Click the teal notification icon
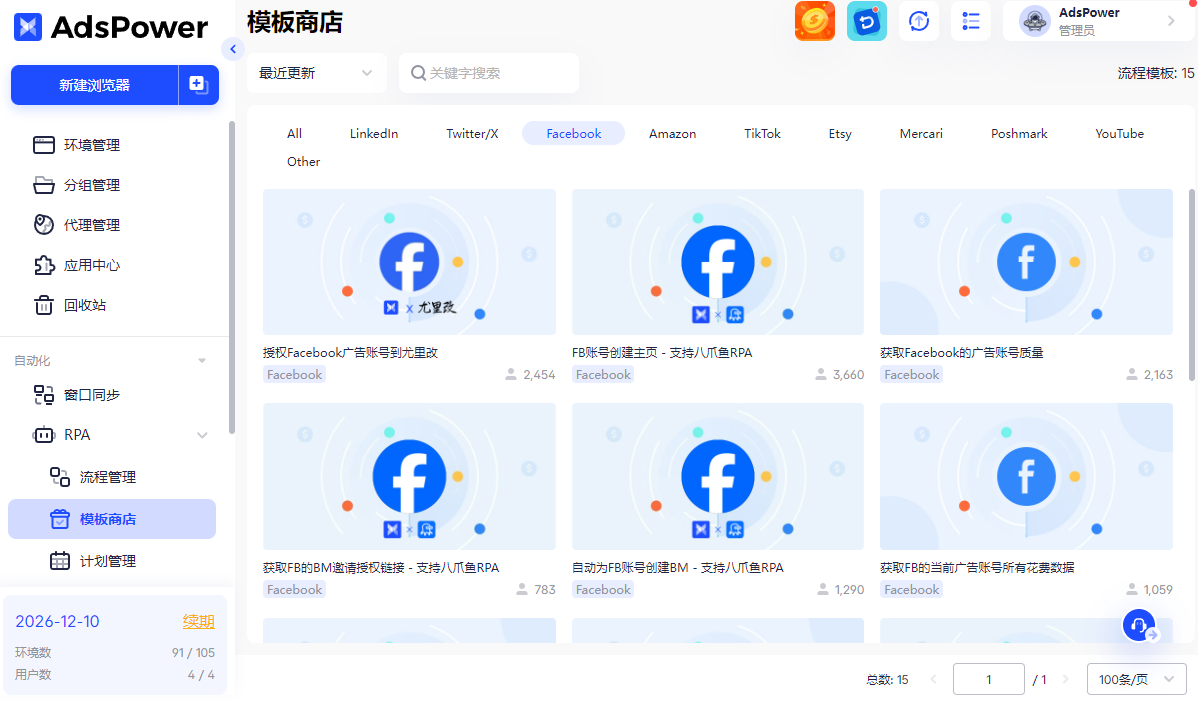Screen dimensions: 1198x702 tap(866, 21)
